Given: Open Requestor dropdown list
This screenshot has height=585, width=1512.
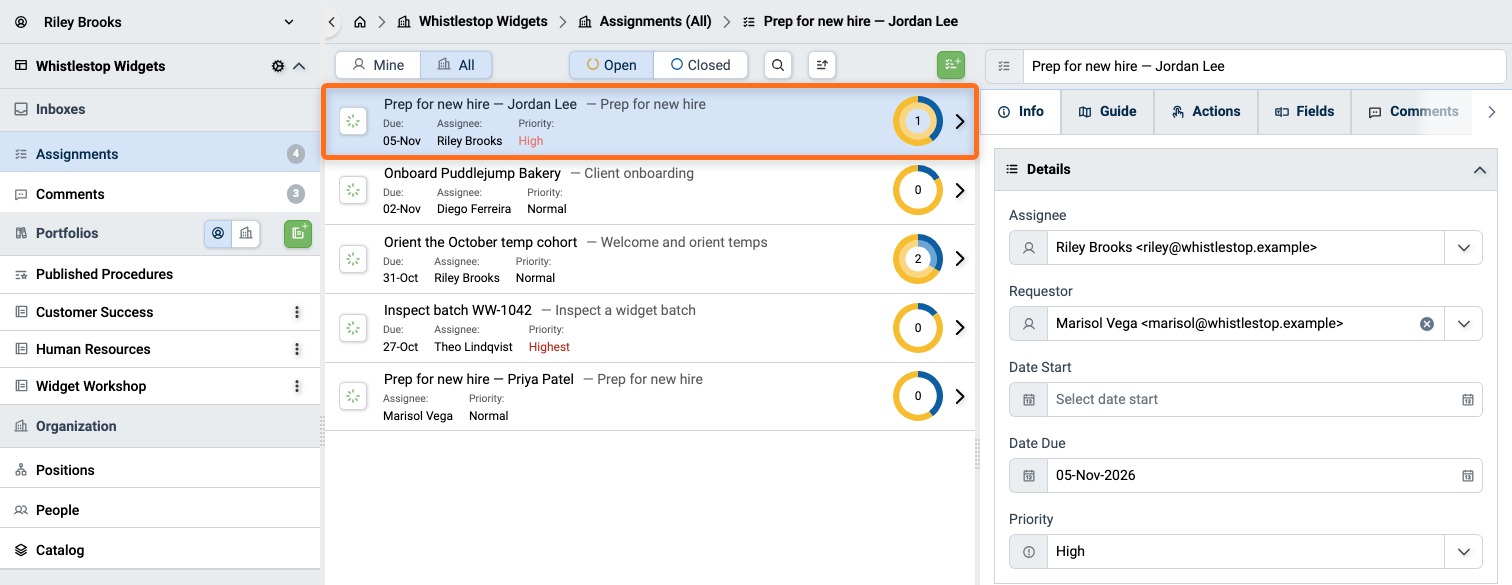Looking at the screenshot, I should point(1464,323).
